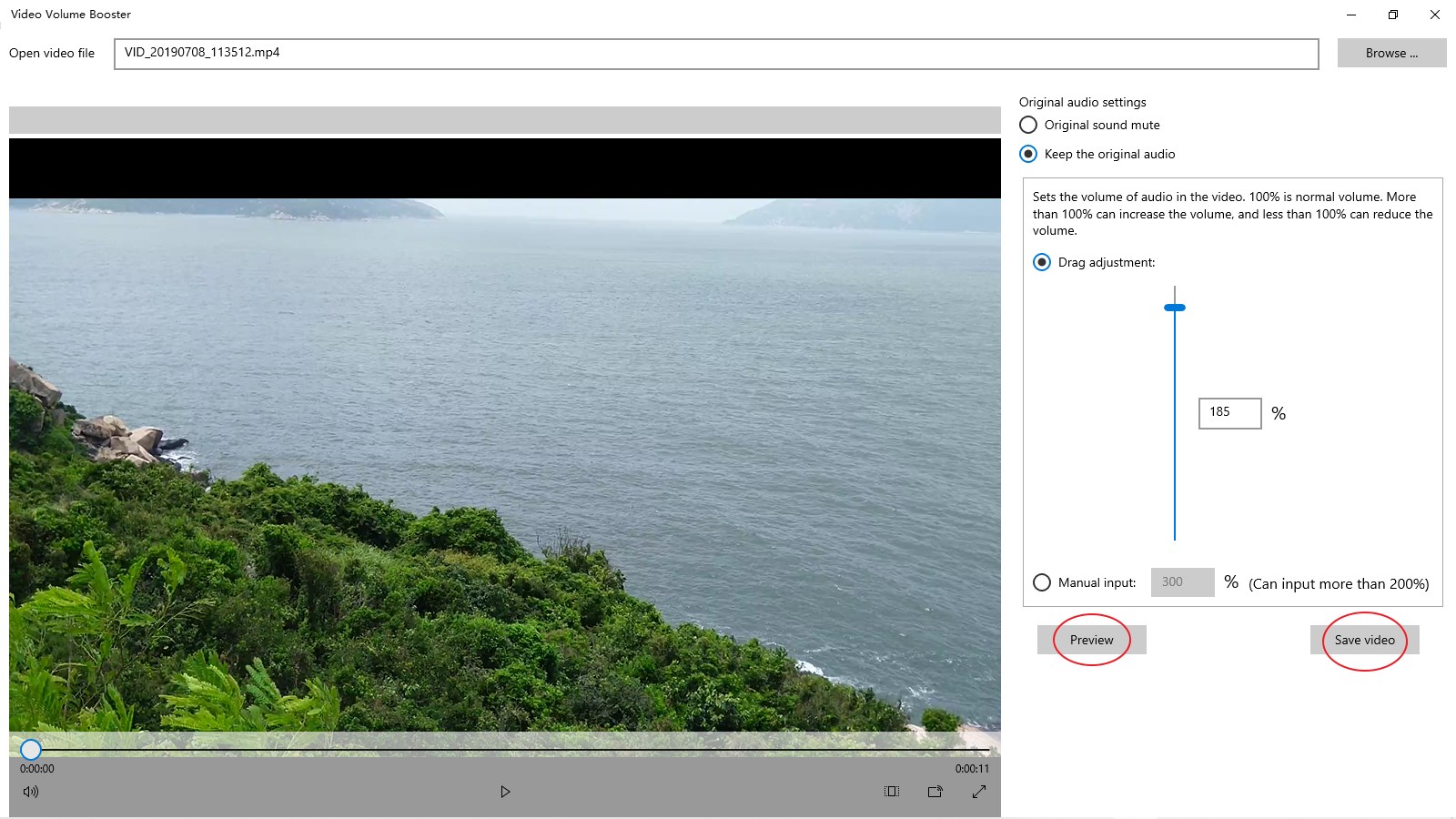Screen dimensions: 1456x819
Task: Click the video file path field
Action: [716, 54]
